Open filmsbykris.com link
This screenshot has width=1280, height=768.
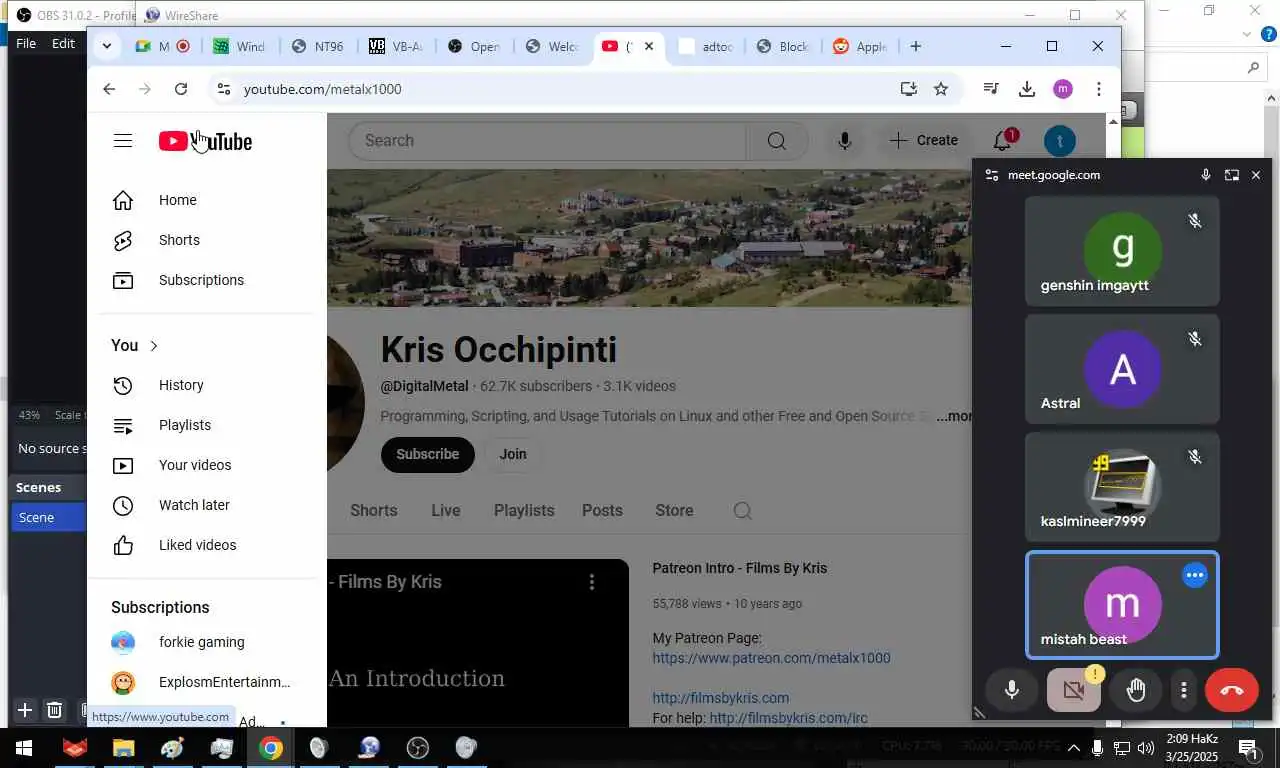(x=720, y=698)
